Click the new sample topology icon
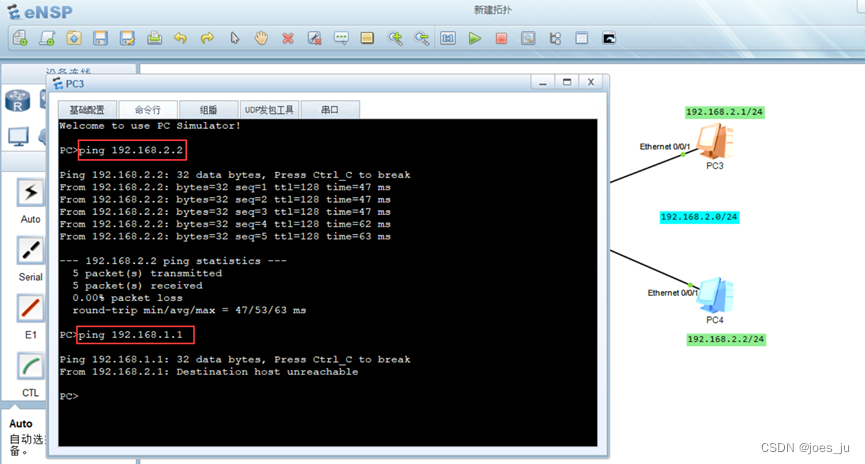The width and height of the screenshot is (865, 464). tap(47, 38)
